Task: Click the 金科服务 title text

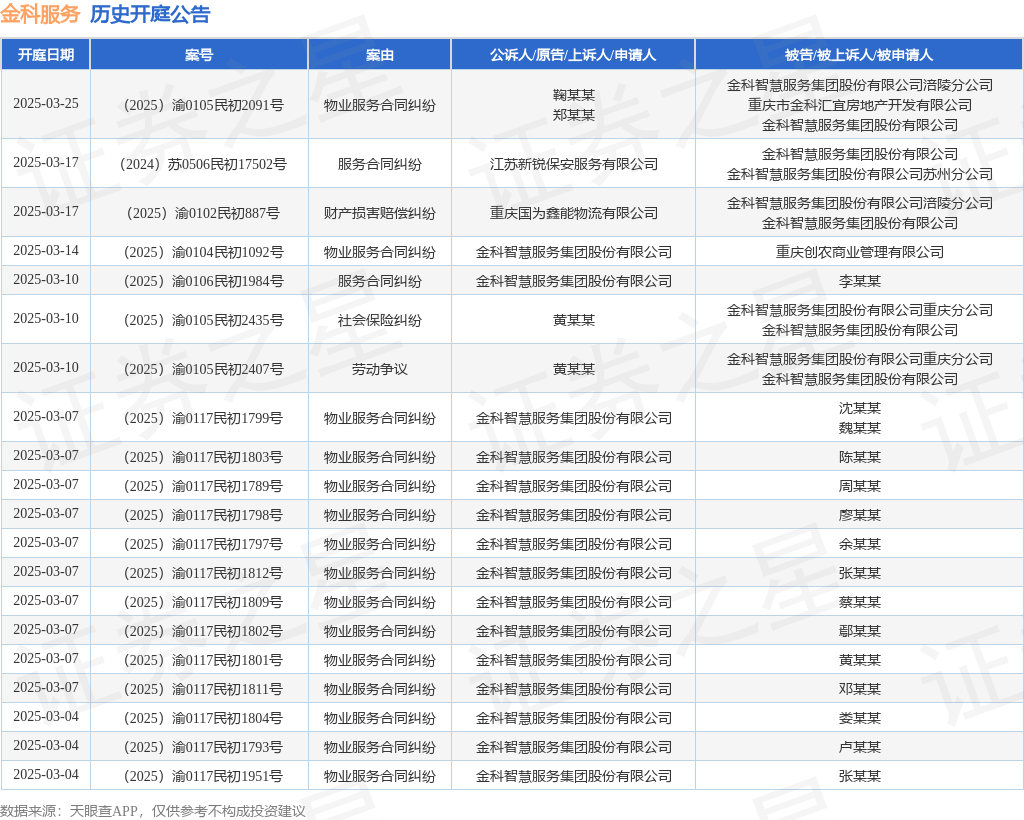Action: coord(40,14)
